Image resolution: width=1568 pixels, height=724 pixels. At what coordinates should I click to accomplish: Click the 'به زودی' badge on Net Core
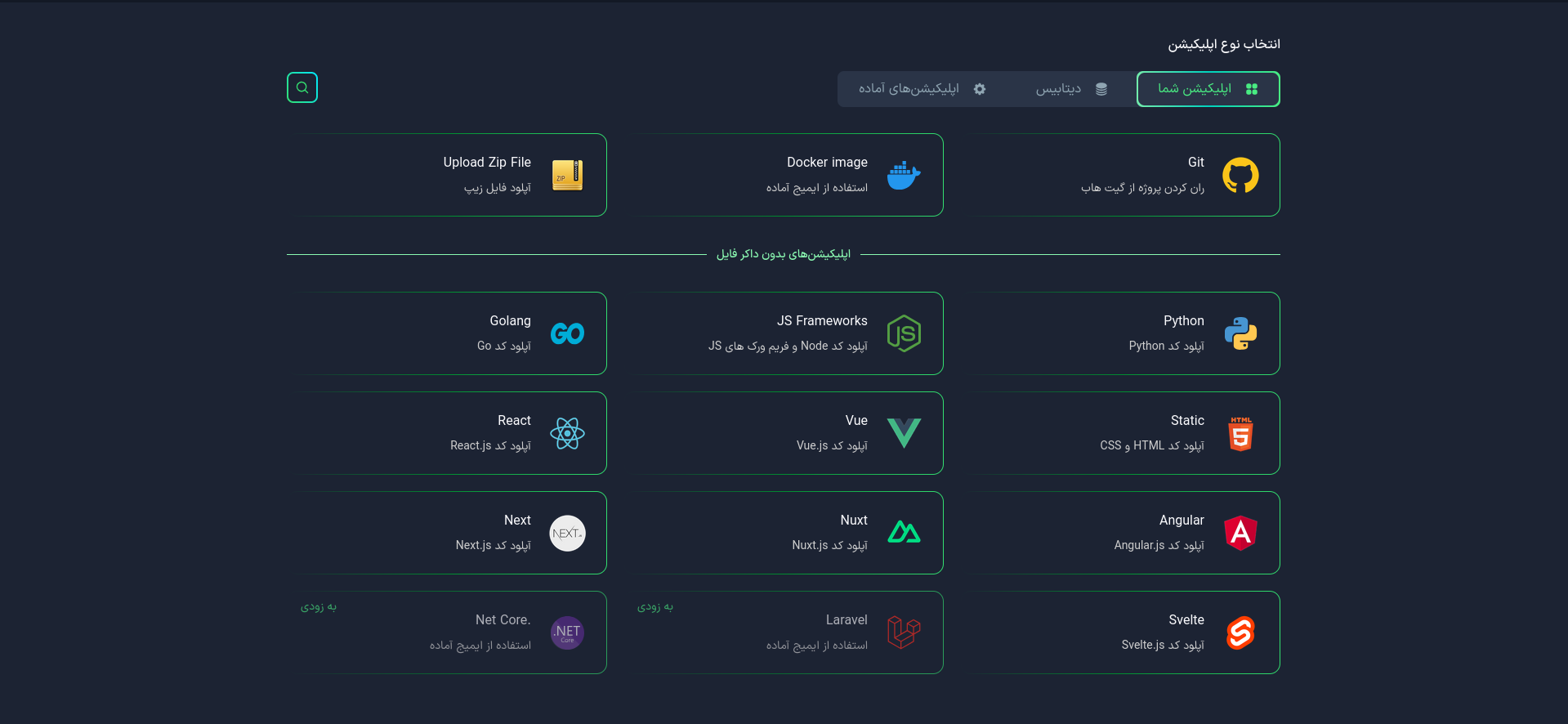point(319,606)
